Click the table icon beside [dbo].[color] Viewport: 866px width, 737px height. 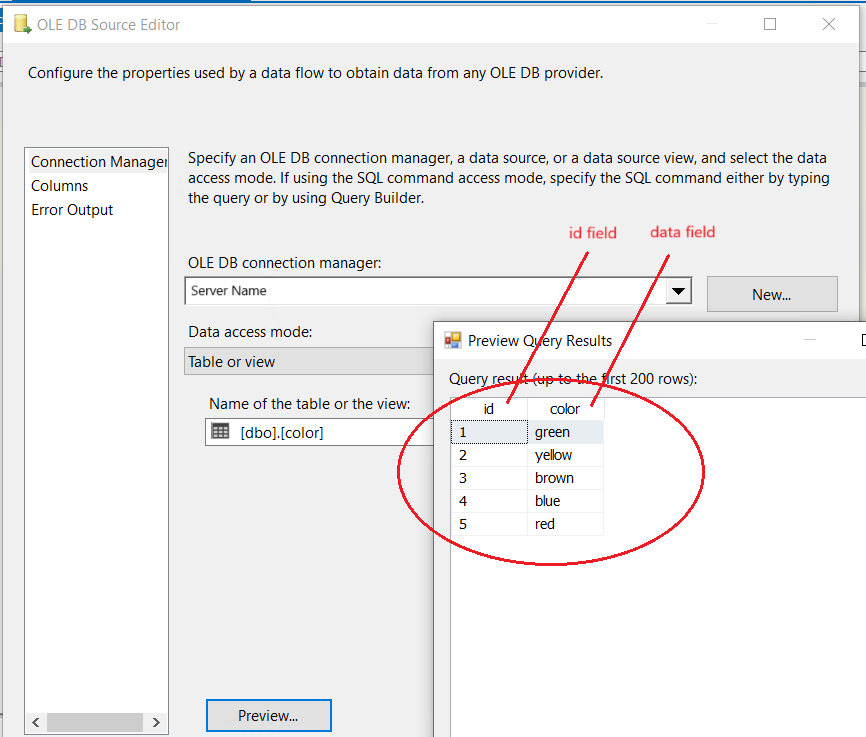[x=221, y=432]
